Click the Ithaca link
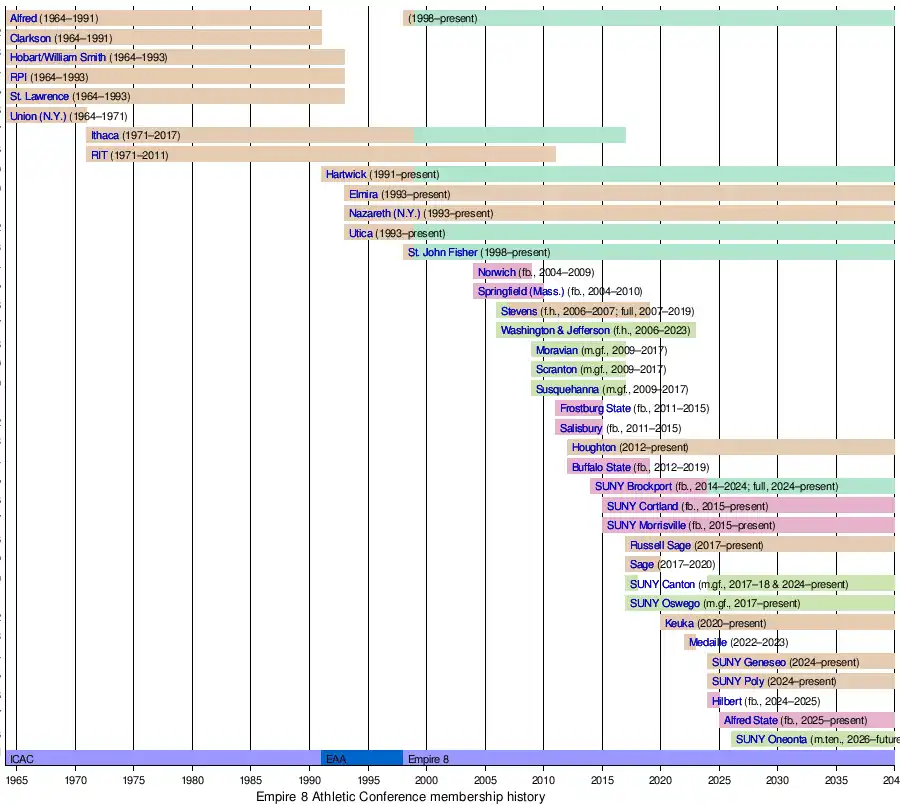The height and width of the screenshot is (805, 900). point(104,135)
